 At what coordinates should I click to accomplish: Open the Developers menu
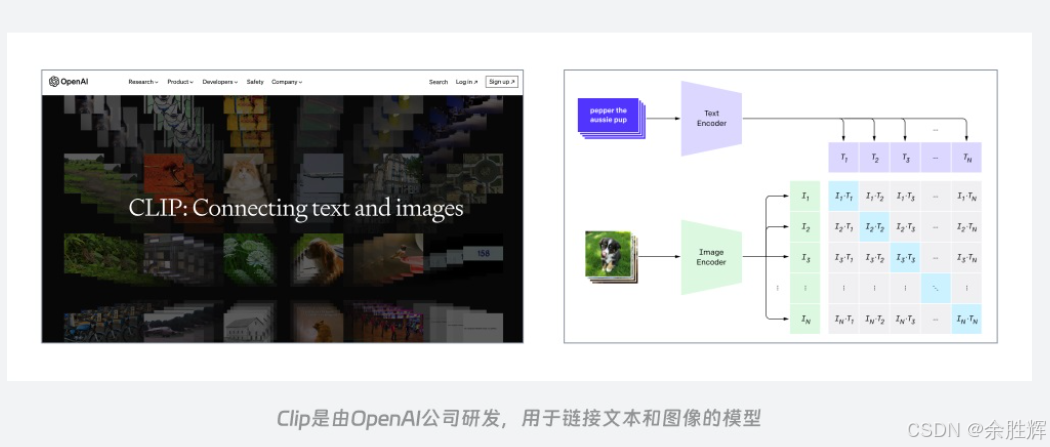pos(220,82)
